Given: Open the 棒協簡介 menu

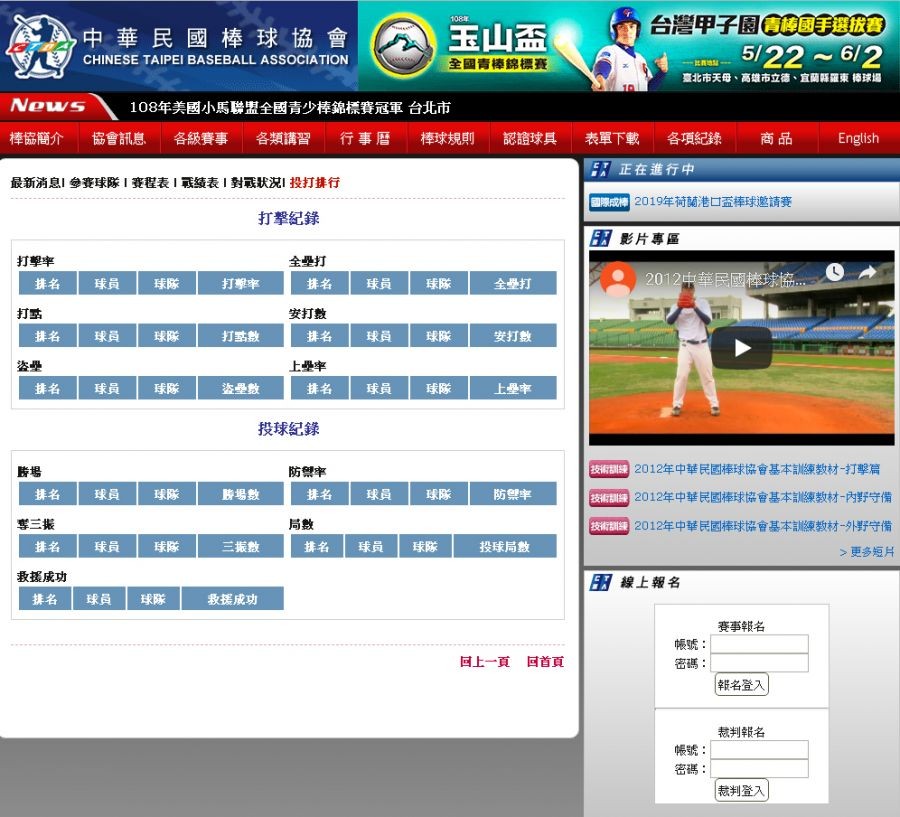Looking at the screenshot, I should click(36, 138).
